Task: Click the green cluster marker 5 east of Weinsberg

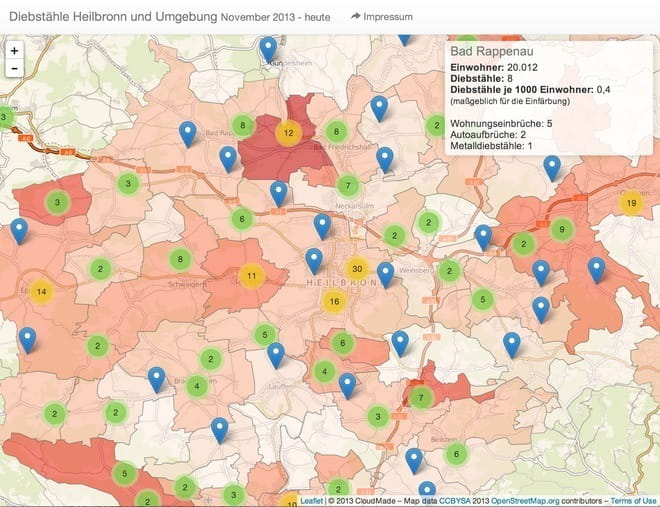Action: 482,300
